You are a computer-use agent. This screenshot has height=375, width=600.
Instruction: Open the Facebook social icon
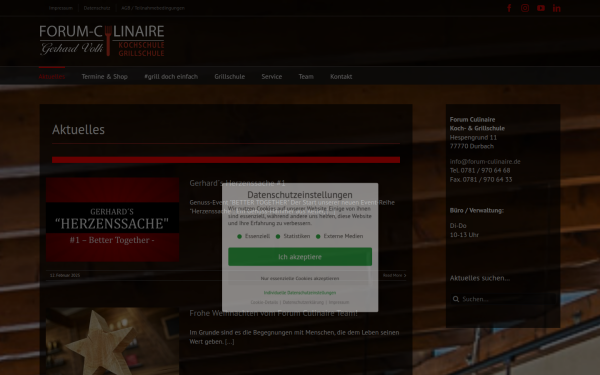coord(509,8)
